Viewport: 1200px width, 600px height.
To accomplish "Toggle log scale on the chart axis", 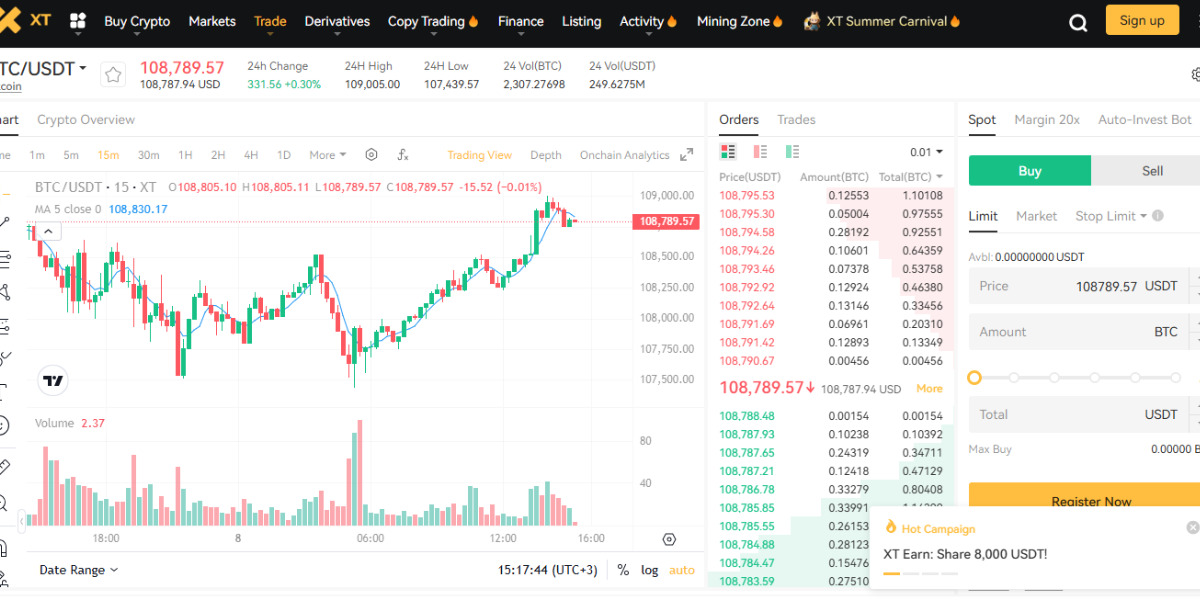I will [x=649, y=570].
